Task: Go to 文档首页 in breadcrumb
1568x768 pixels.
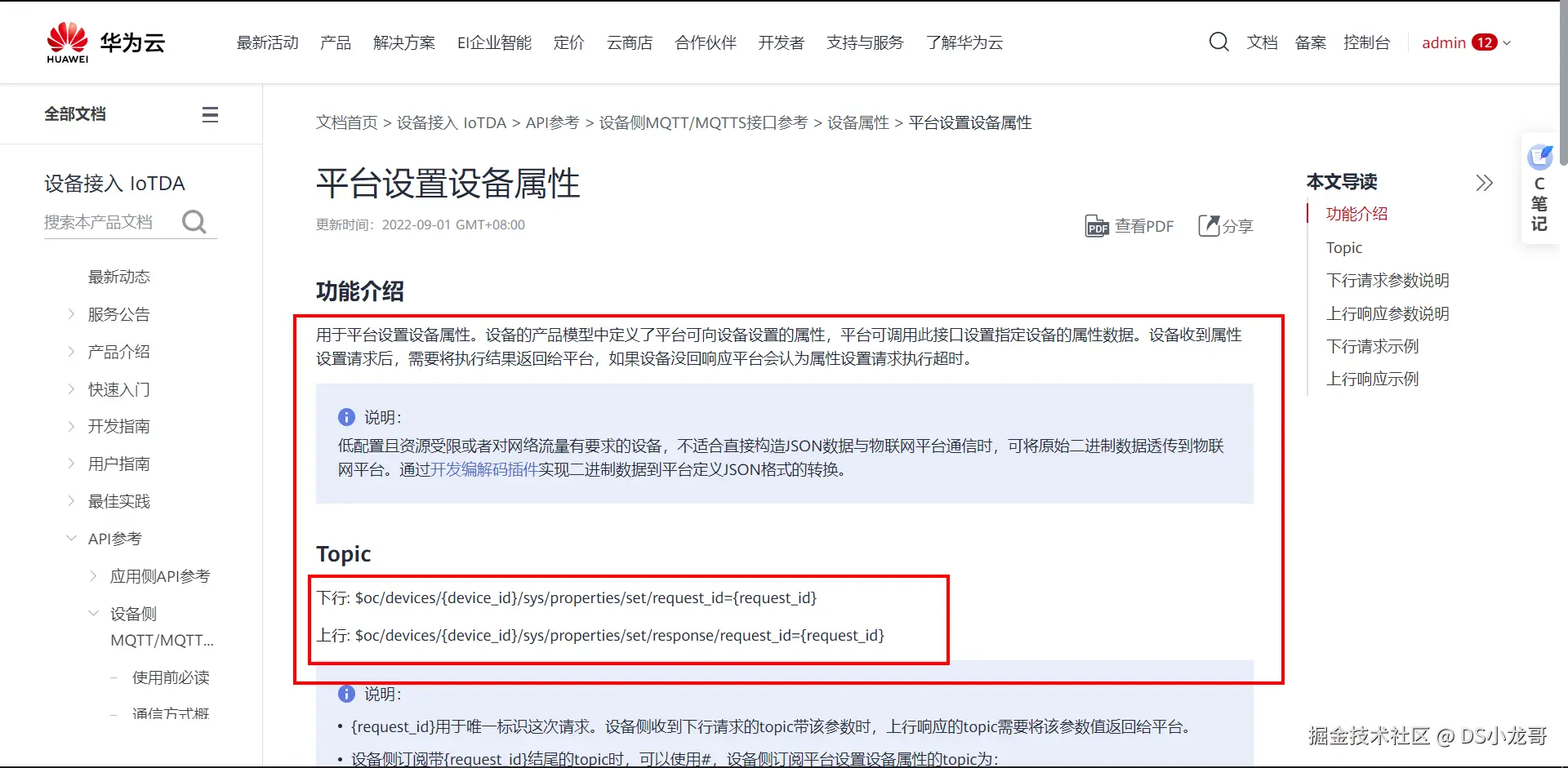Action: click(347, 122)
